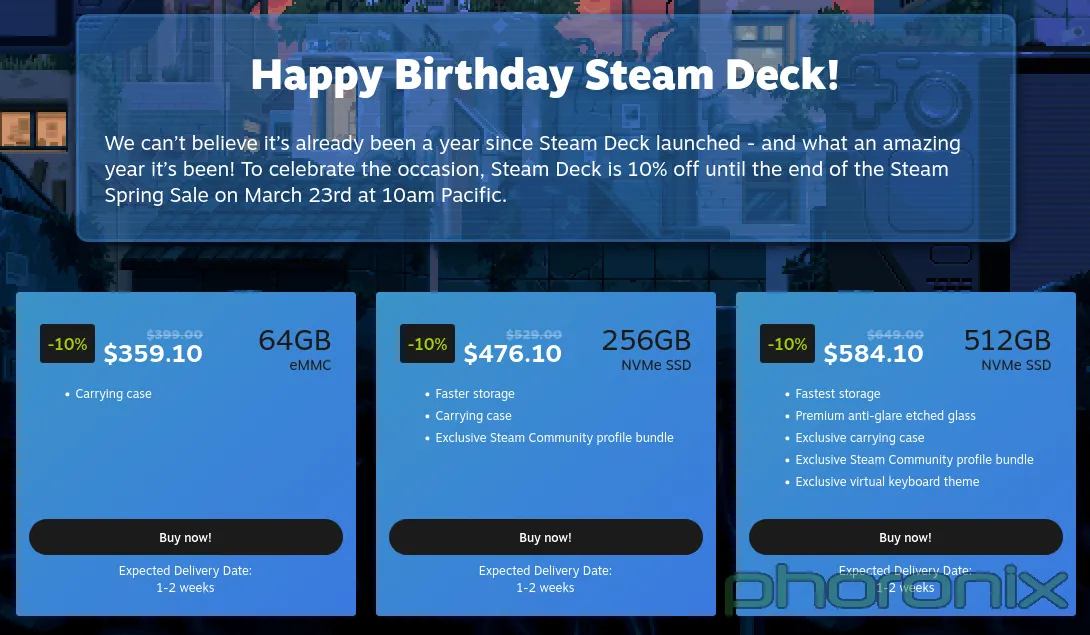Click the 64GB eMMC storage label
Viewport: 1090px width, 635px height.
pyautogui.click(x=295, y=349)
